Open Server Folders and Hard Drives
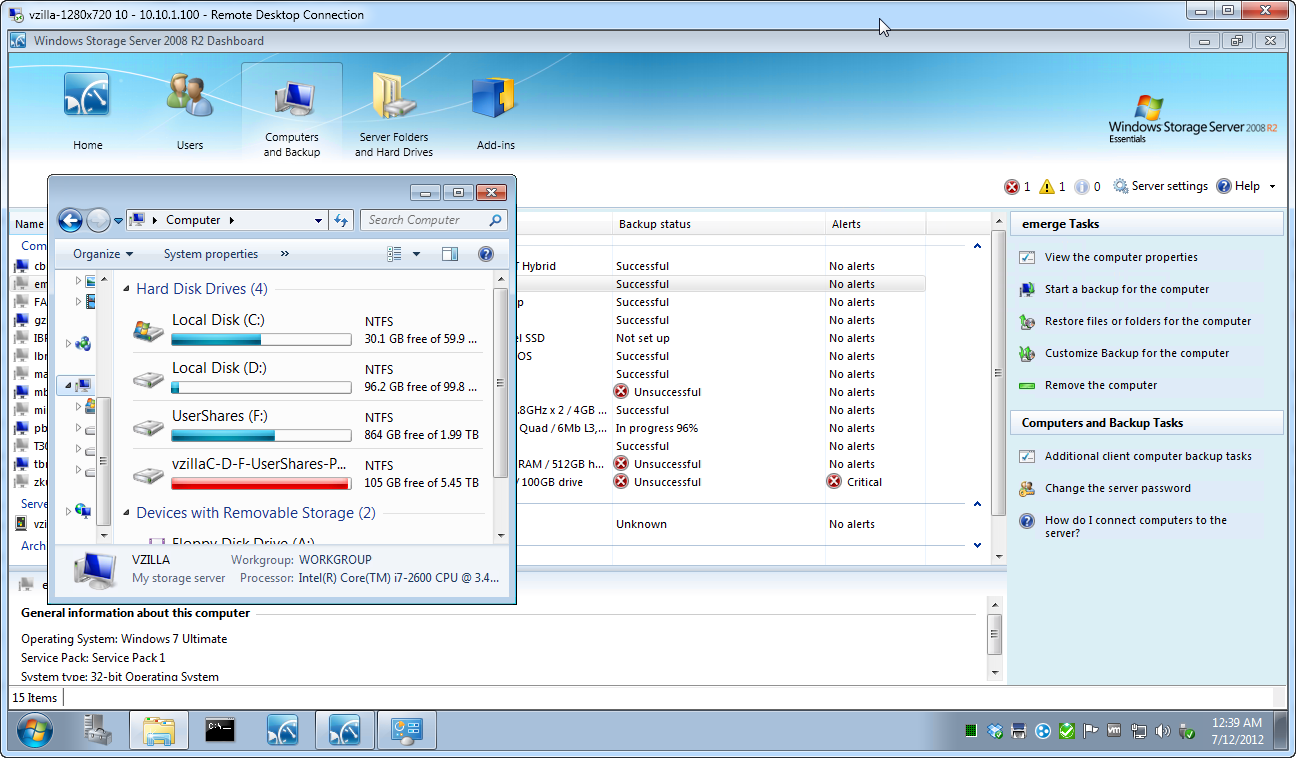The width and height of the screenshot is (1296, 758). 394,112
